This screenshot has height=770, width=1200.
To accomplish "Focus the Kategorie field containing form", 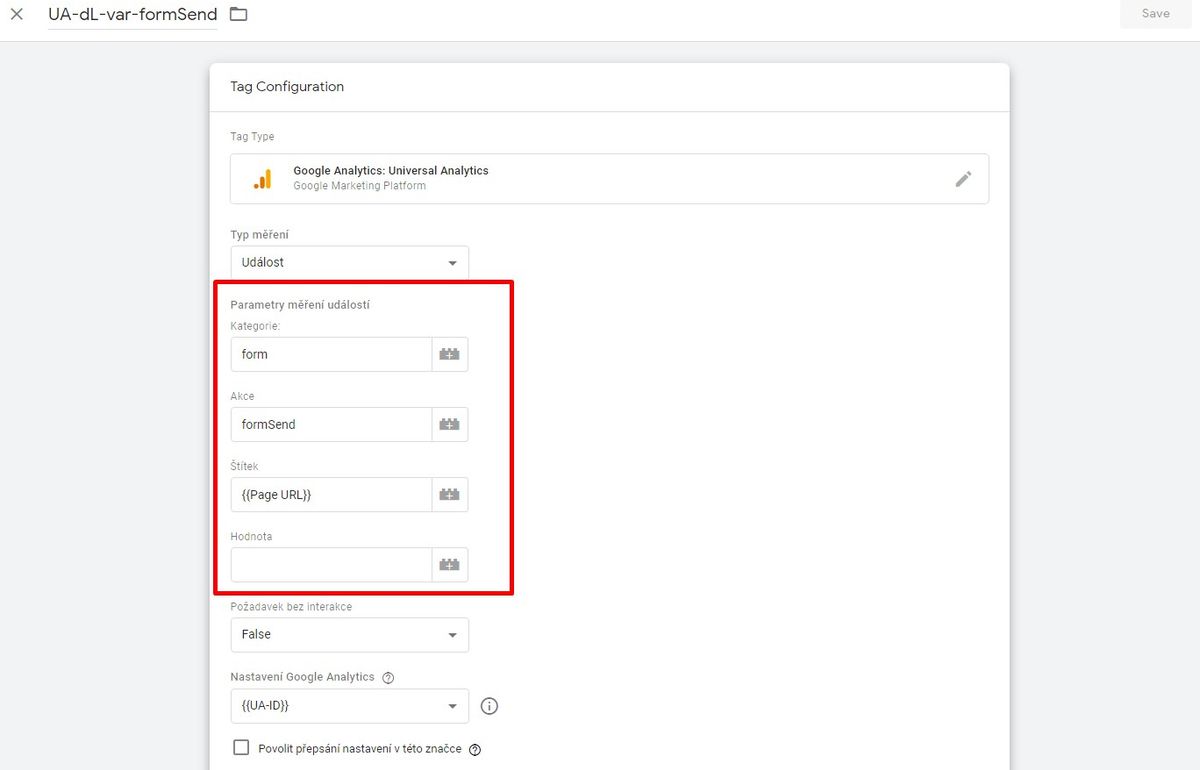I will point(331,354).
